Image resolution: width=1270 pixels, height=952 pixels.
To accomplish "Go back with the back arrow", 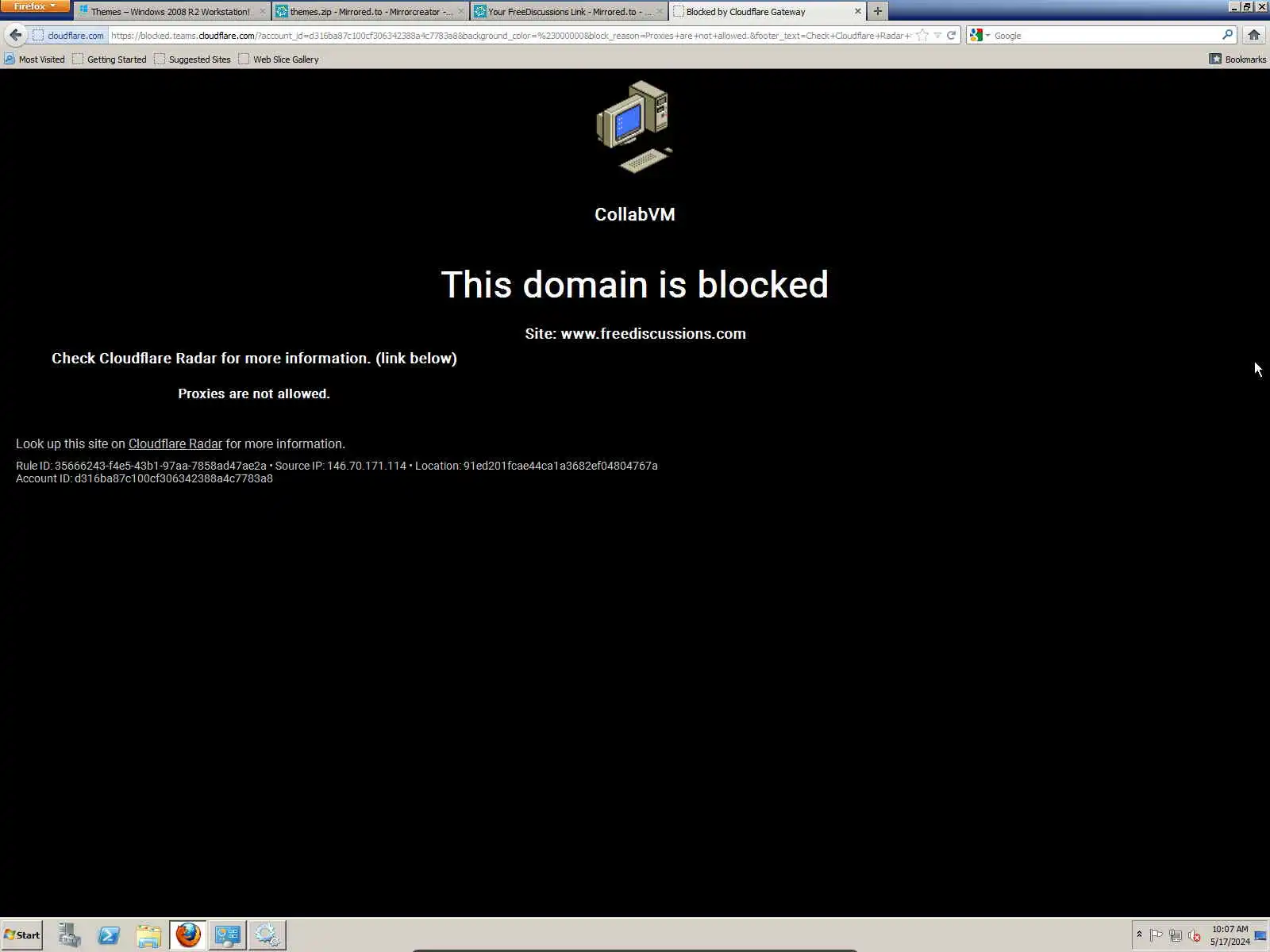I will (15, 35).
